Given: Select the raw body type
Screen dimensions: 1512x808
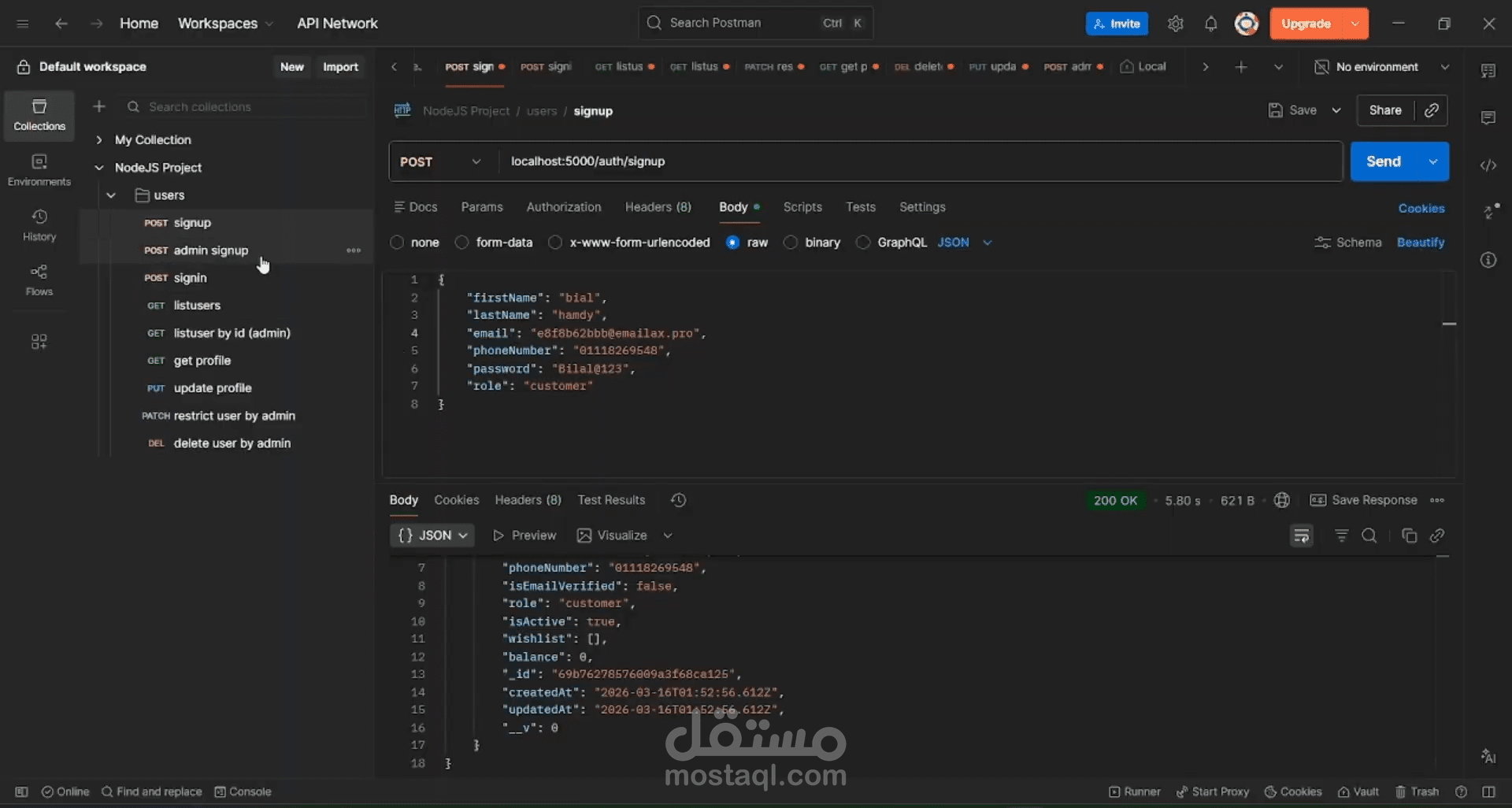Looking at the screenshot, I should (733, 243).
